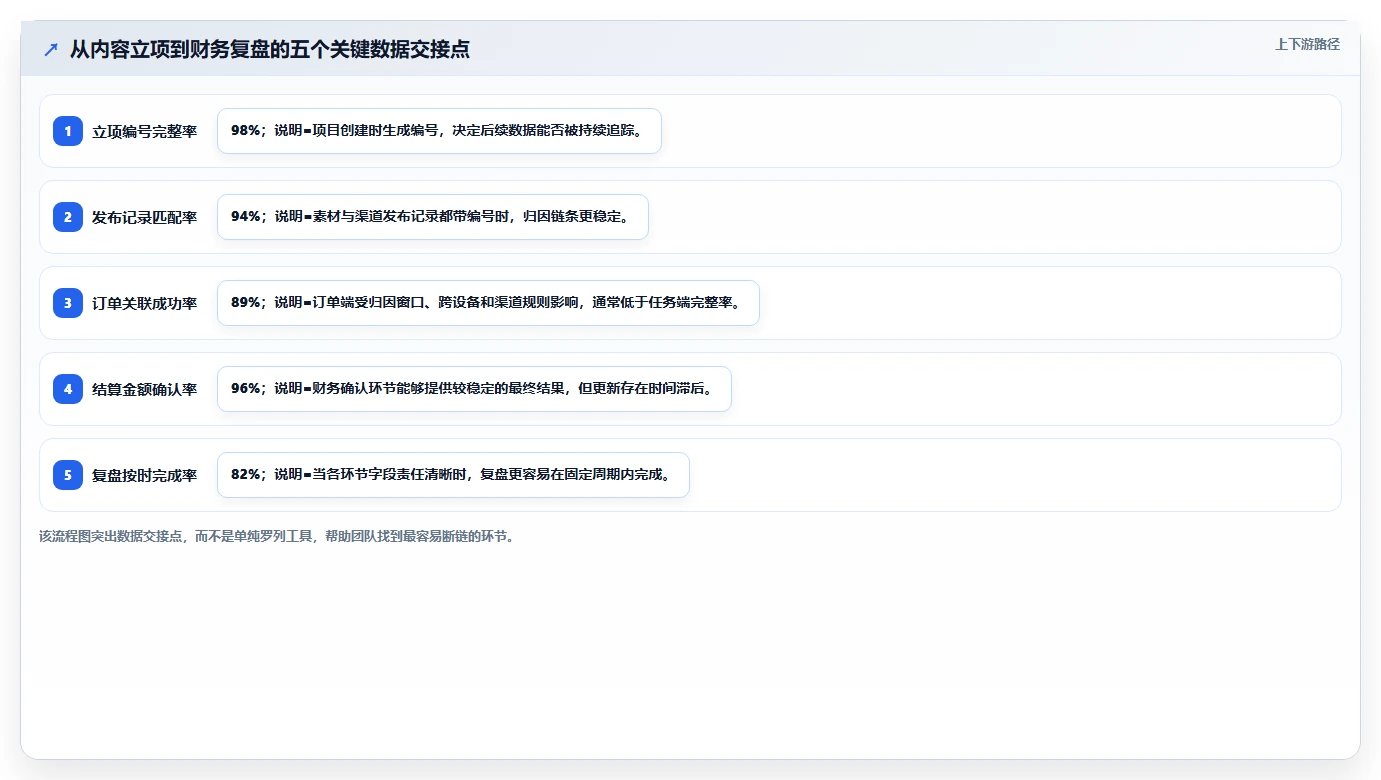Click the 上下游路径 label in header
This screenshot has width=1381, height=780.
point(1307,44)
